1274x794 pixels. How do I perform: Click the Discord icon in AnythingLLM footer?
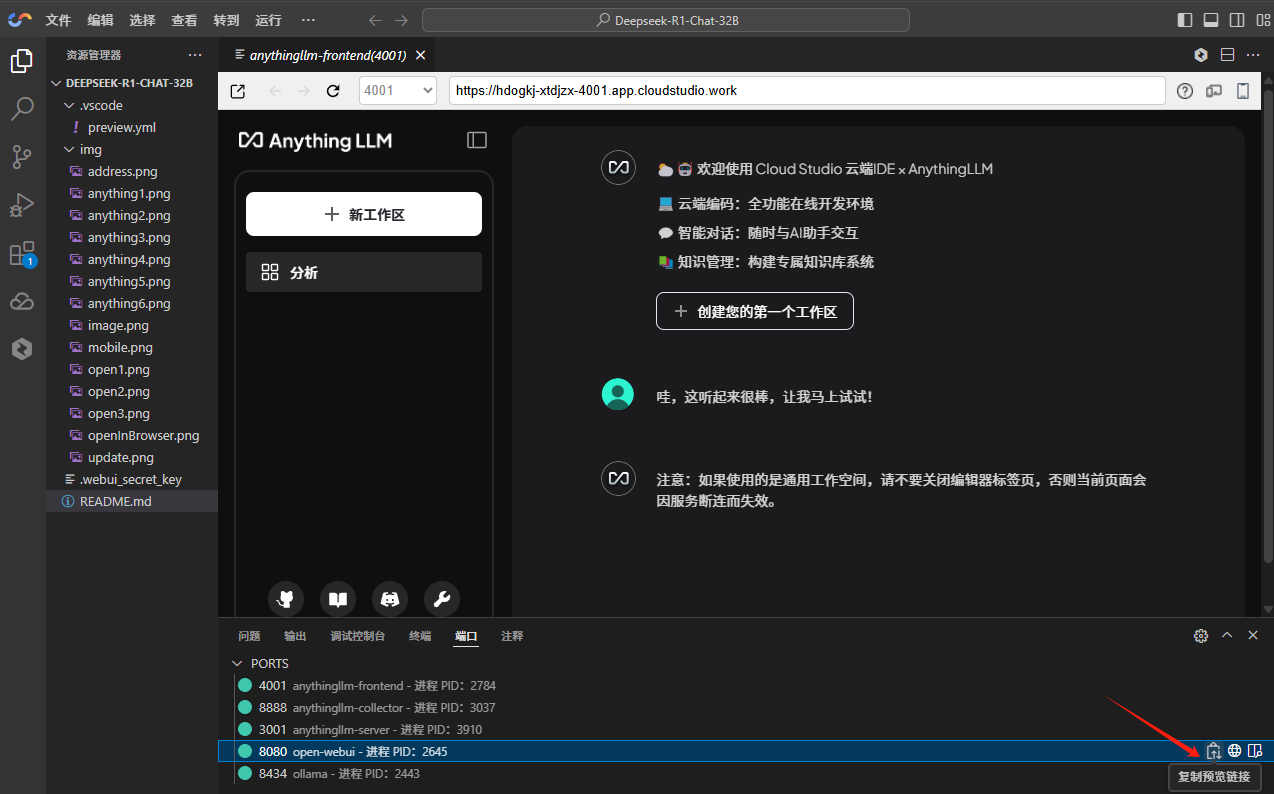click(x=390, y=599)
